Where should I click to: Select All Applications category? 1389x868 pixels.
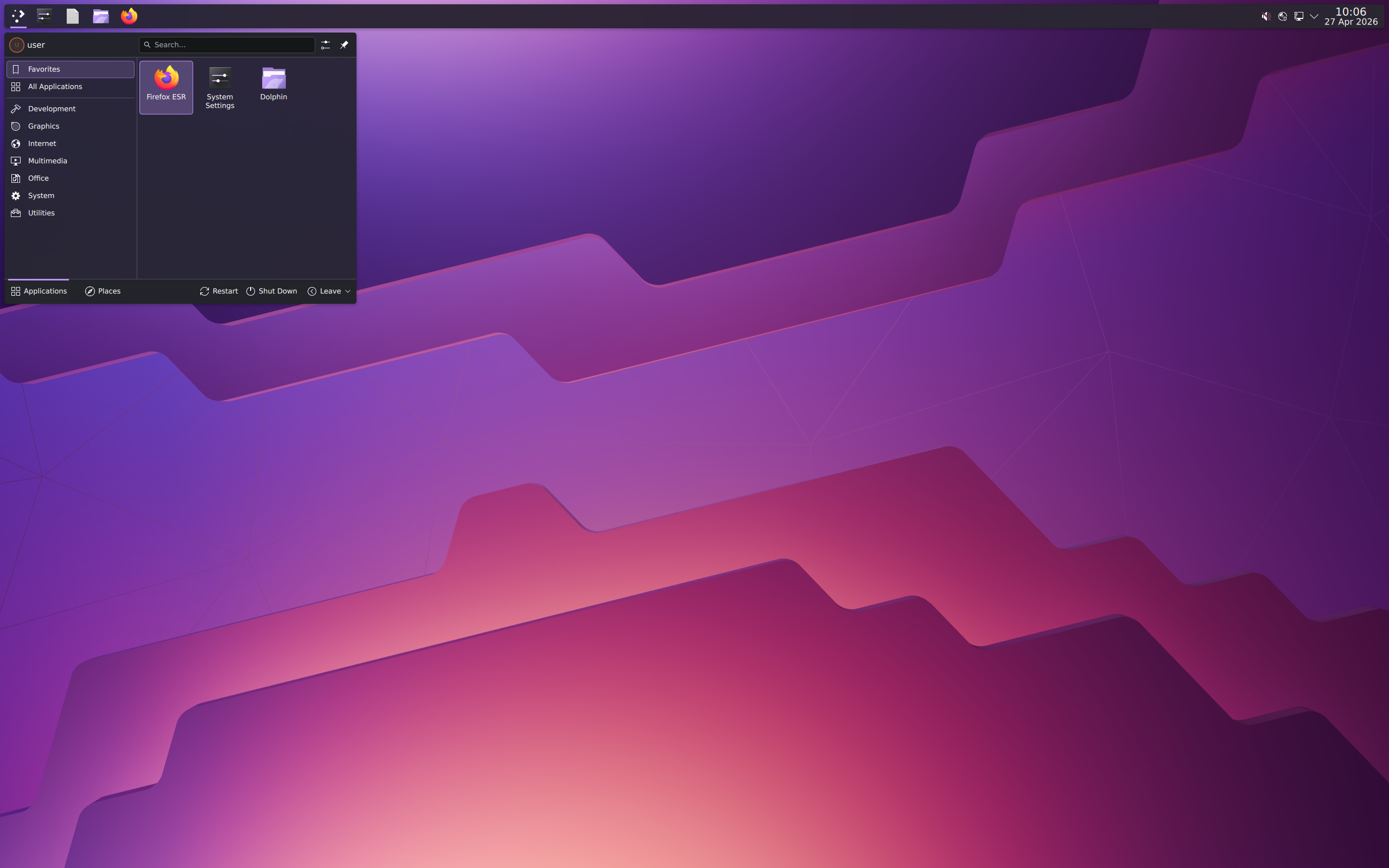(71, 87)
